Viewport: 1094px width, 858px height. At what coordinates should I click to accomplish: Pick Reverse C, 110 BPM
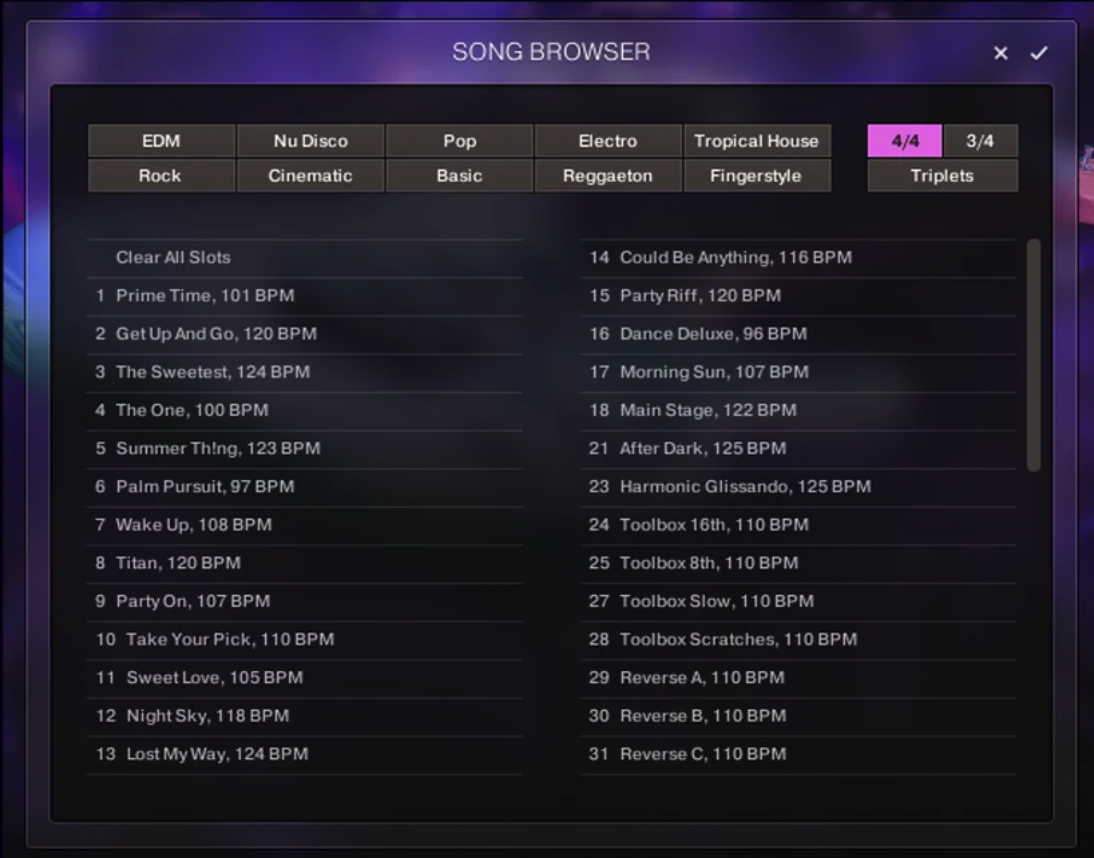pyautogui.click(x=798, y=754)
